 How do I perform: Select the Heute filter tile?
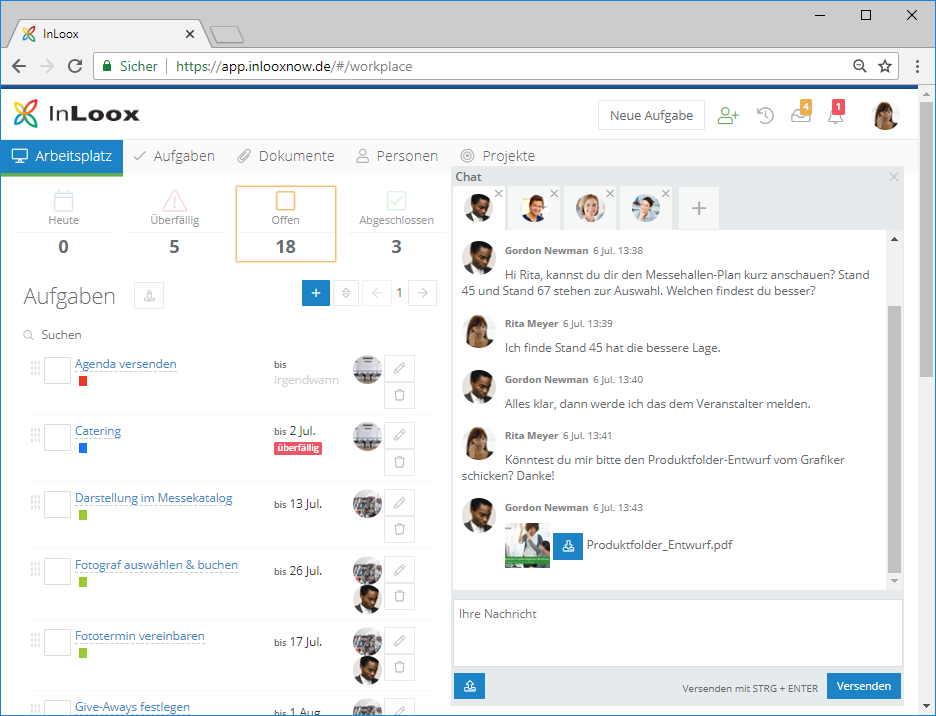pyautogui.click(x=63, y=224)
